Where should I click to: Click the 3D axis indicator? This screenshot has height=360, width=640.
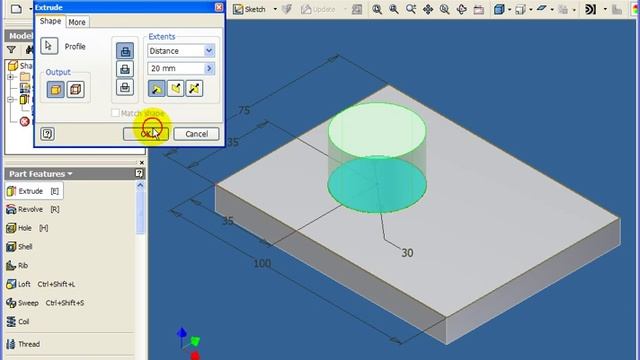[x=189, y=343]
